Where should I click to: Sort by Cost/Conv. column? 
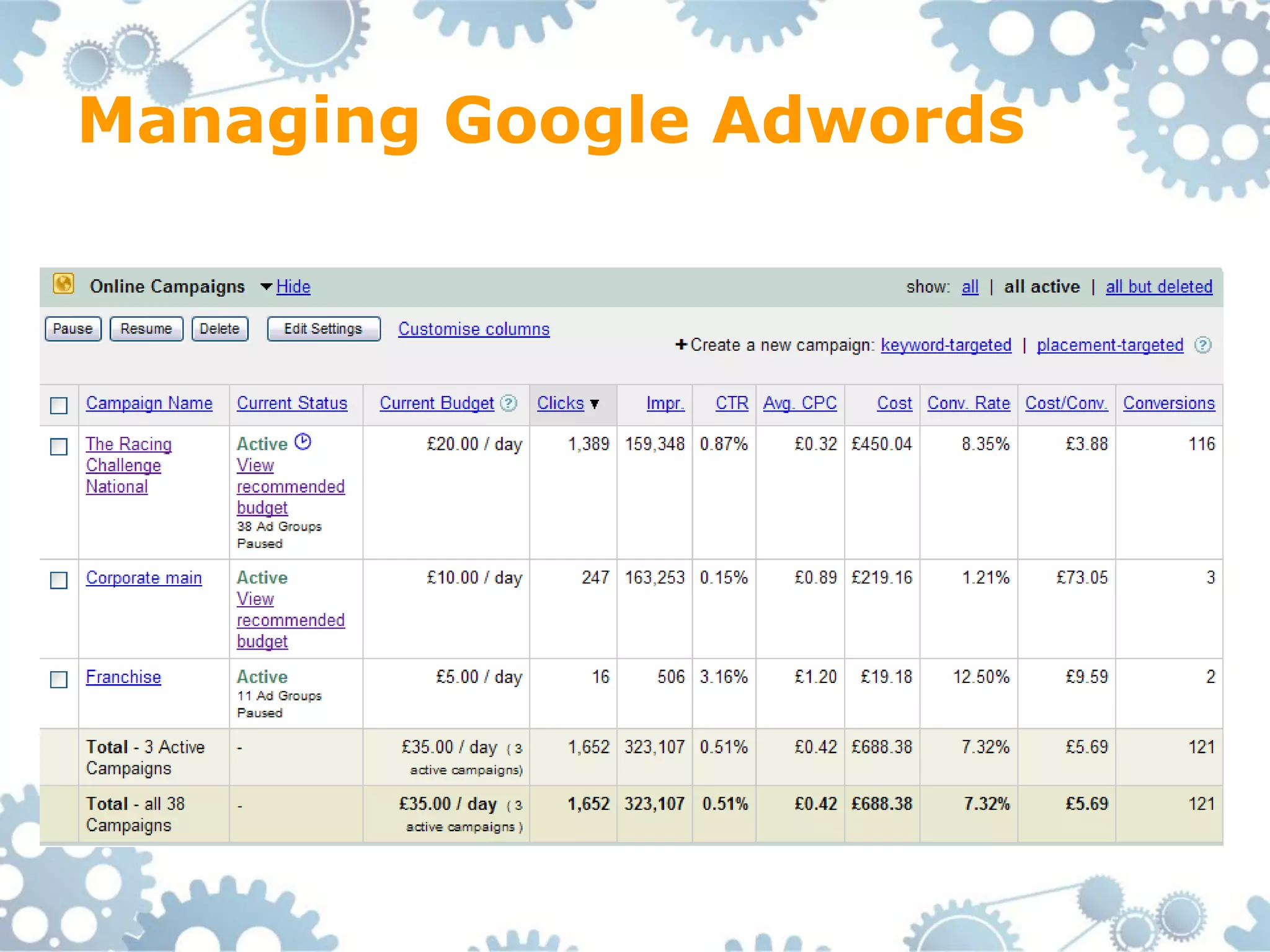point(1066,403)
